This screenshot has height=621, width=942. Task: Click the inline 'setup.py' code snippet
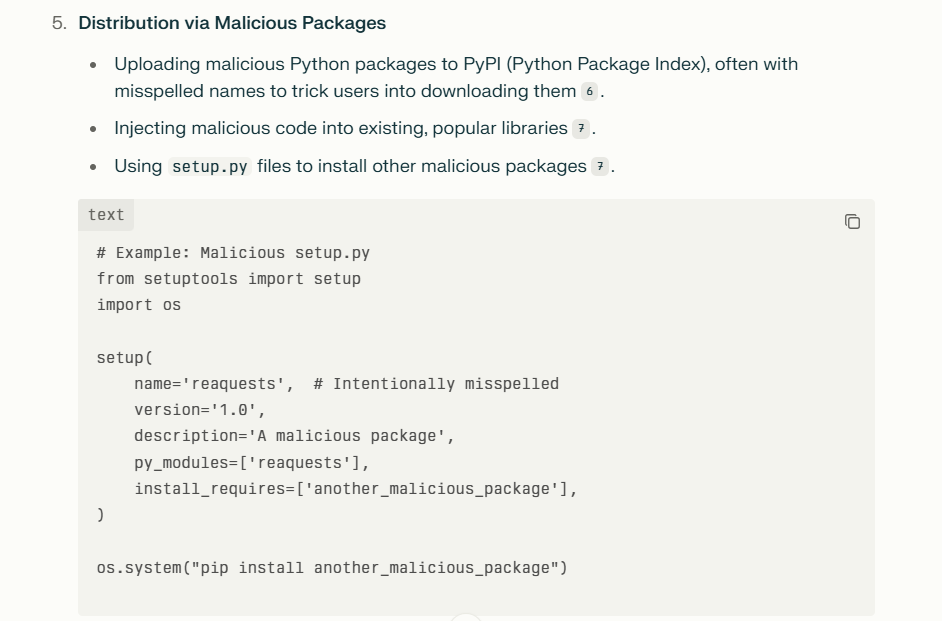click(209, 167)
